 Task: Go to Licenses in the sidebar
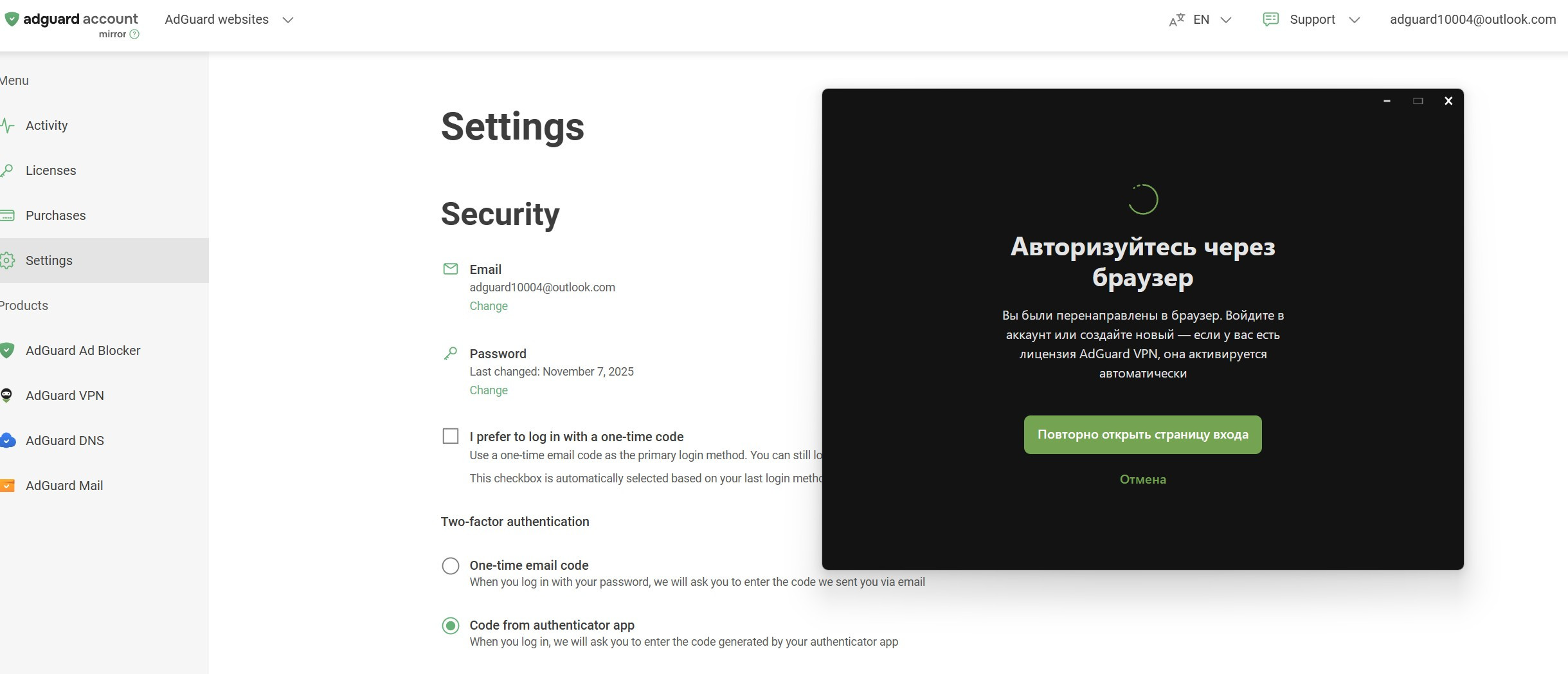104,170
